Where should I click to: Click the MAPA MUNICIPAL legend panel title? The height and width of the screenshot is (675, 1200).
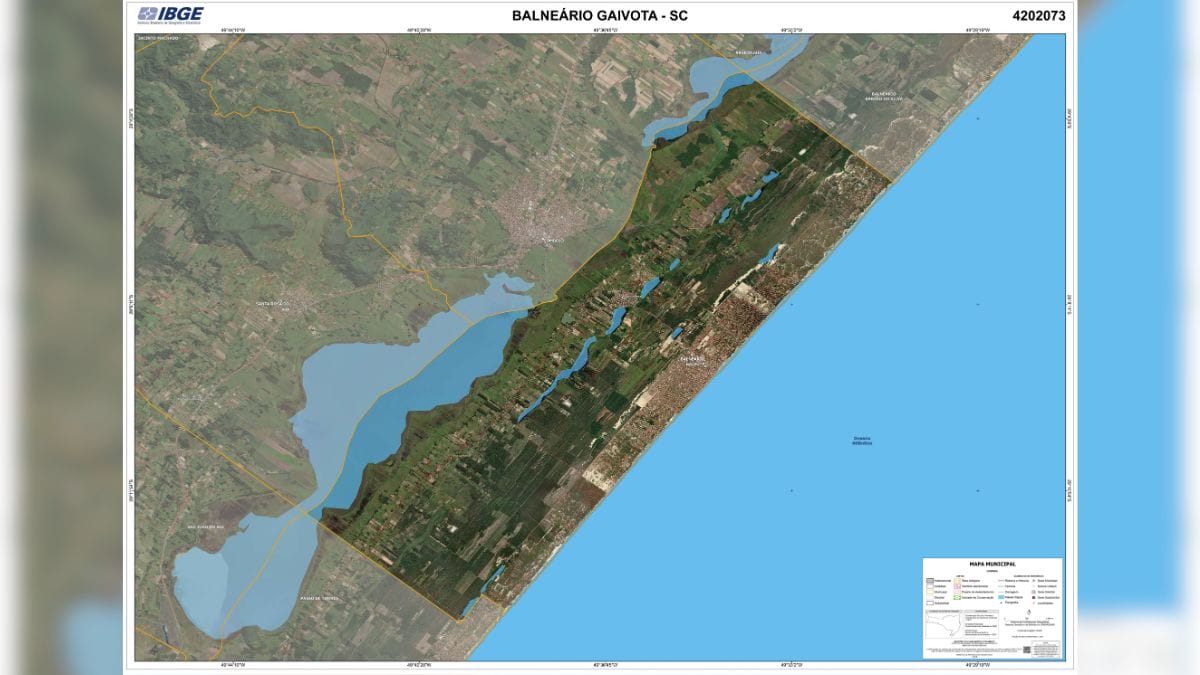993,564
